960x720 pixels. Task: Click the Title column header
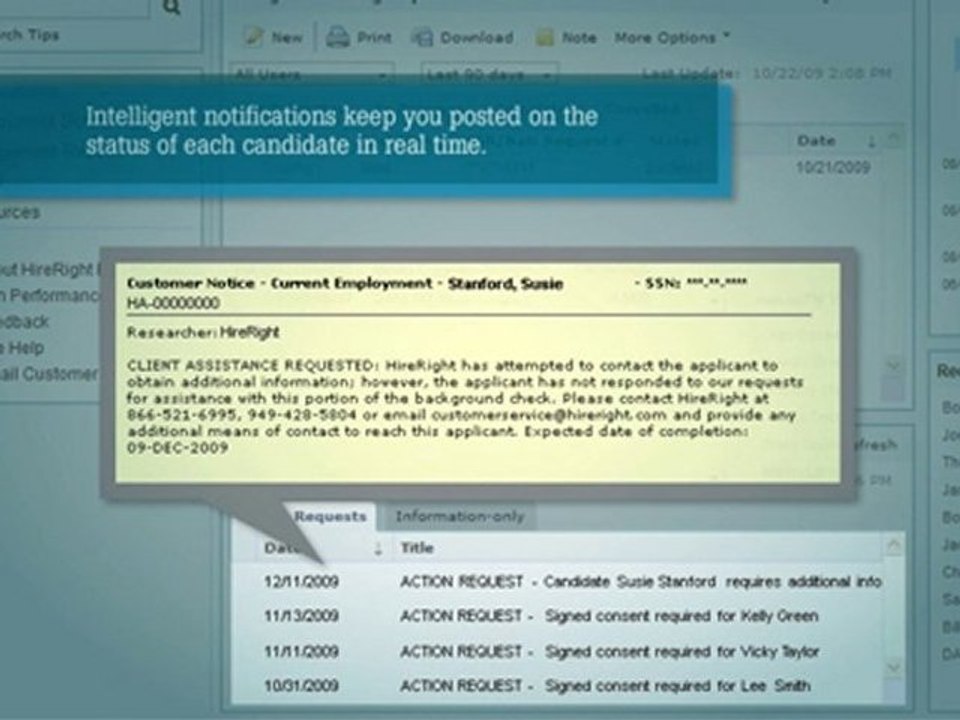pos(417,547)
